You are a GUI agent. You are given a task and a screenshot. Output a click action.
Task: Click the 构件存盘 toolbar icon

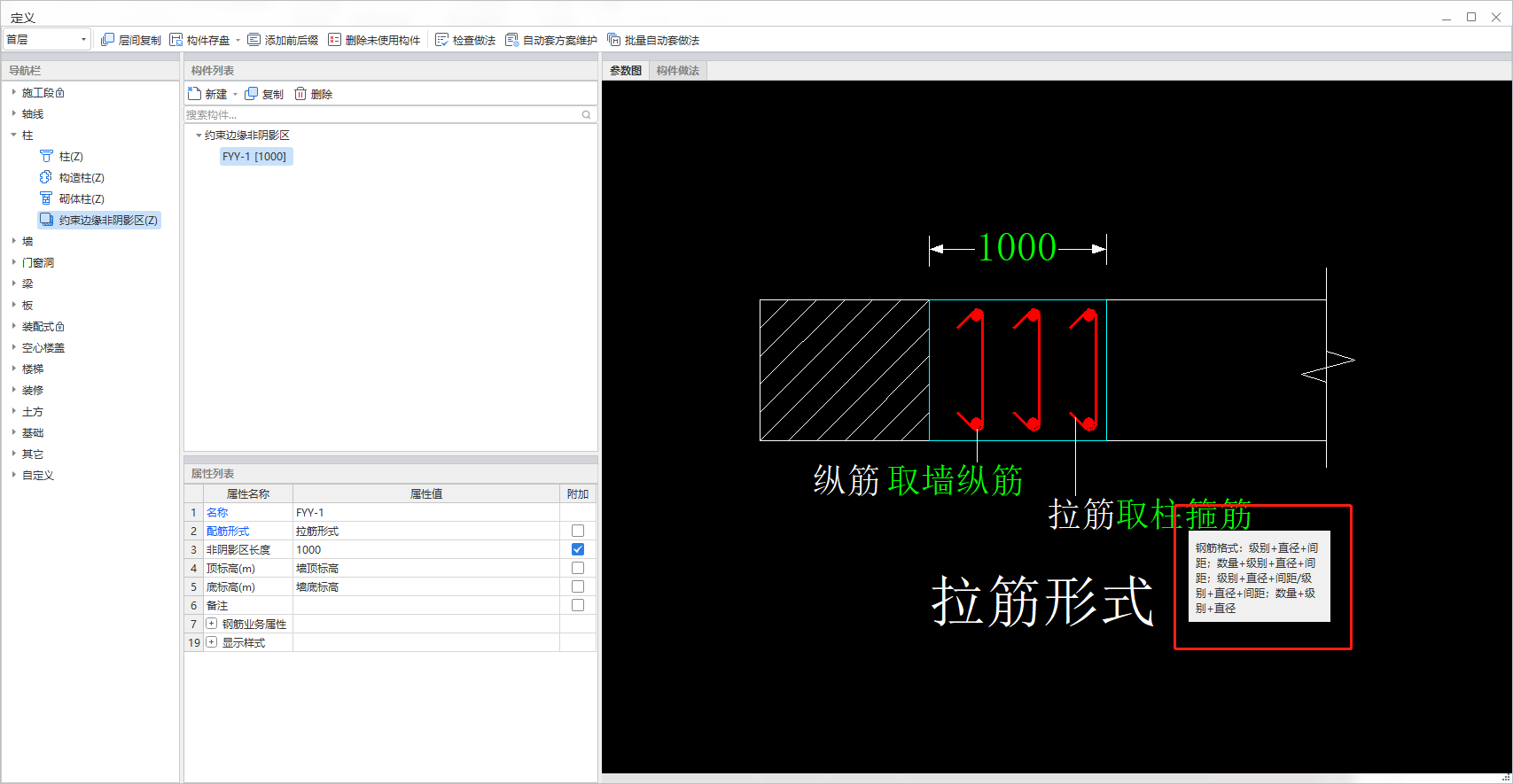point(176,40)
